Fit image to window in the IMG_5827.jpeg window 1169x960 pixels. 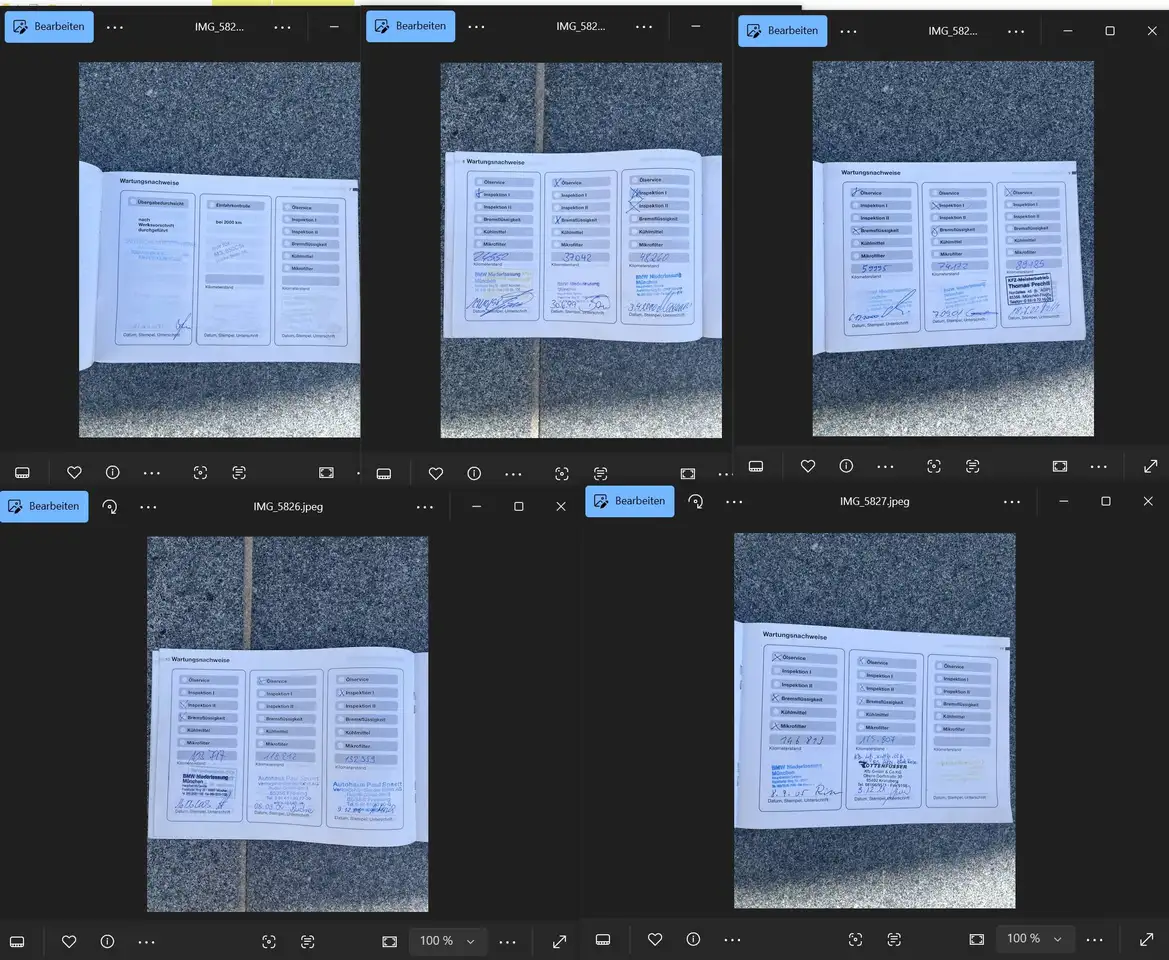point(977,939)
